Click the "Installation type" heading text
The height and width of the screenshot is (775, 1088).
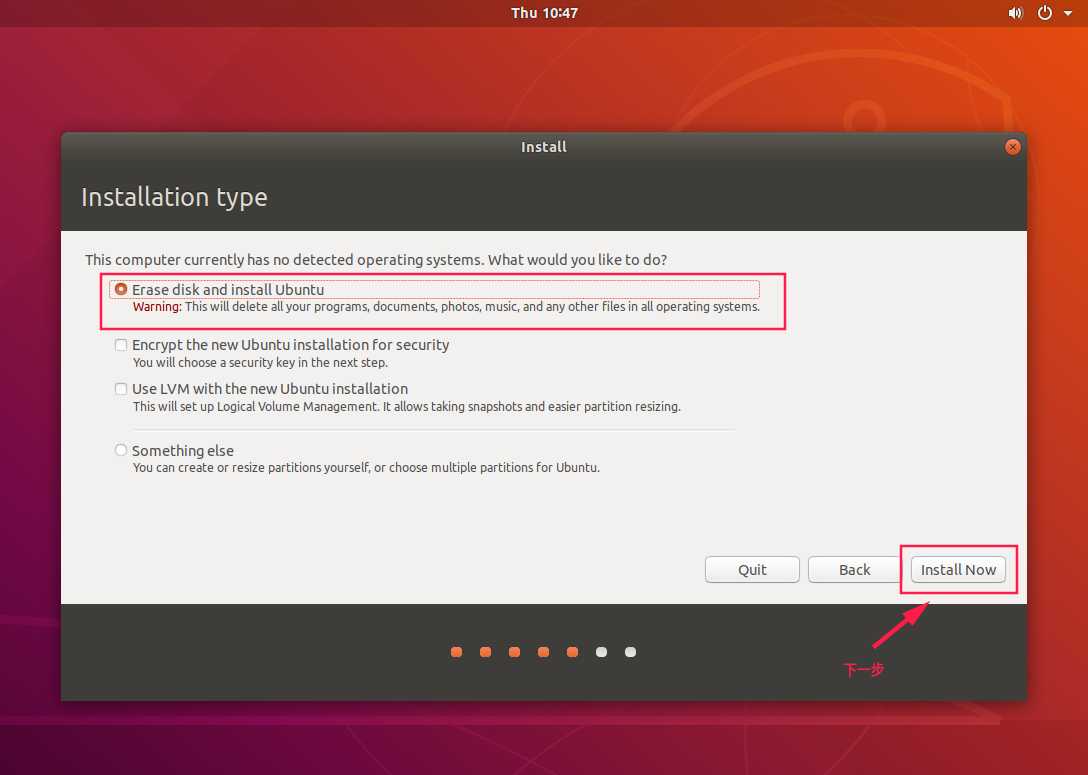coord(174,197)
